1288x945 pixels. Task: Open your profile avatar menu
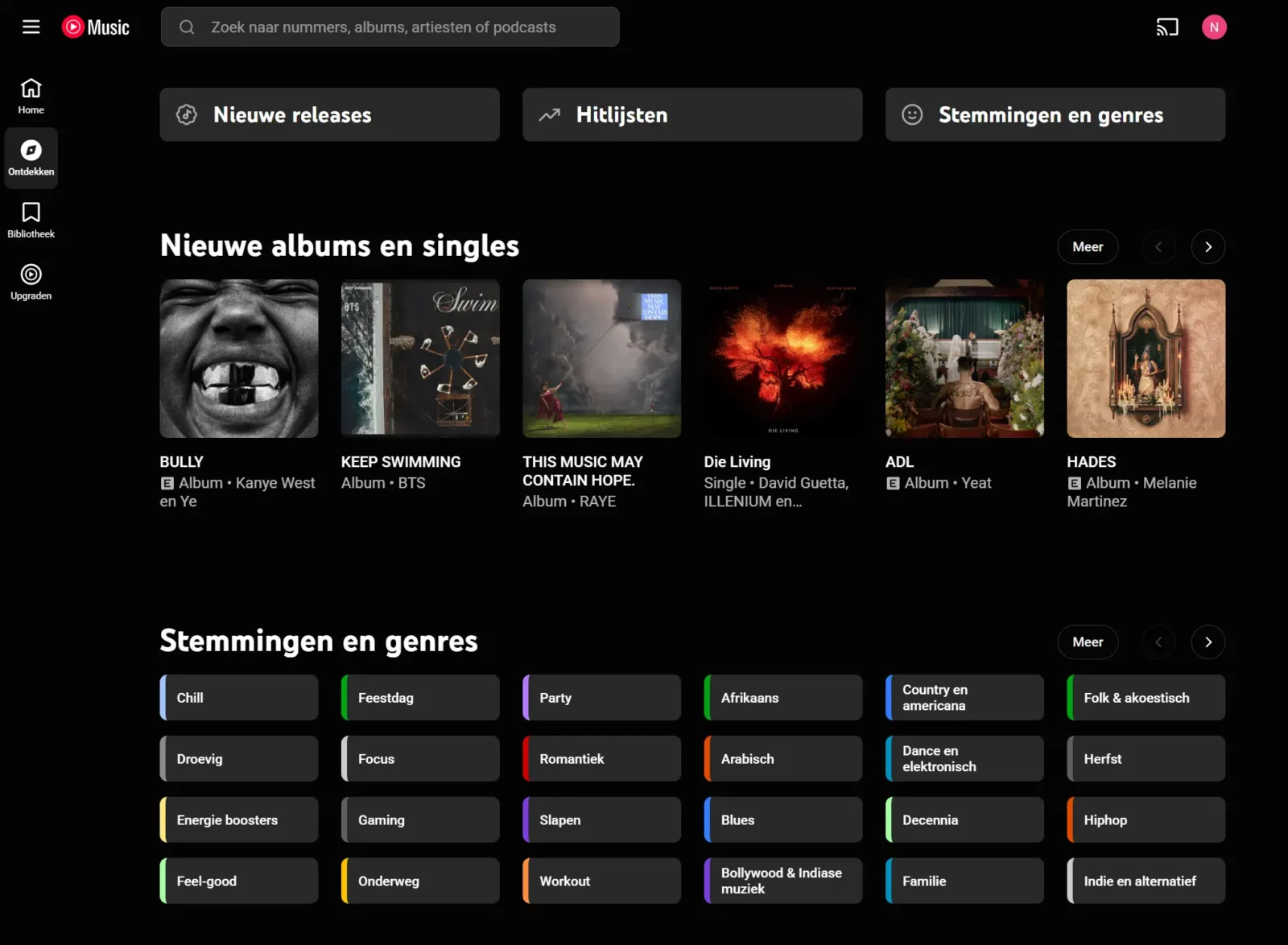point(1215,27)
